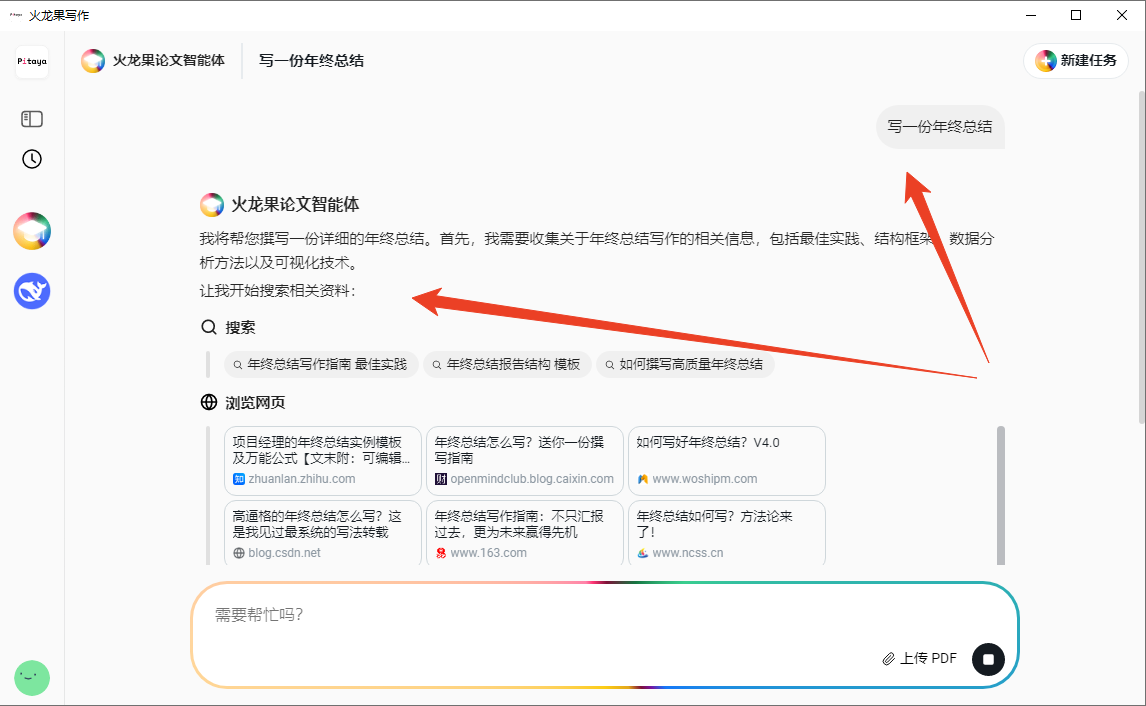Image resolution: width=1146 pixels, height=706 pixels.
Task: Open the openmindclub.blog.caixin.com result card
Action: [525, 460]
